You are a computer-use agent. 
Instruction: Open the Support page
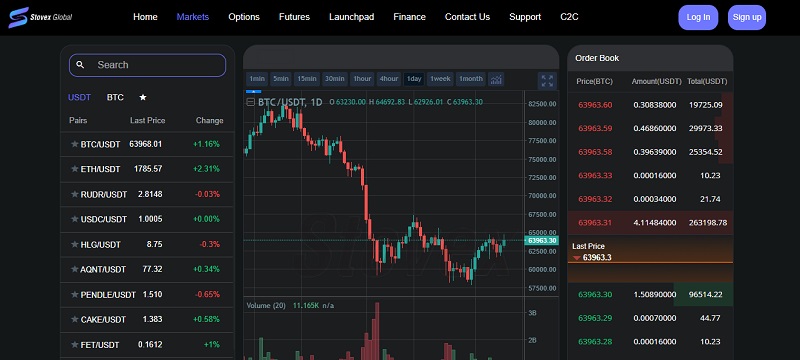(x=525, y=17)
